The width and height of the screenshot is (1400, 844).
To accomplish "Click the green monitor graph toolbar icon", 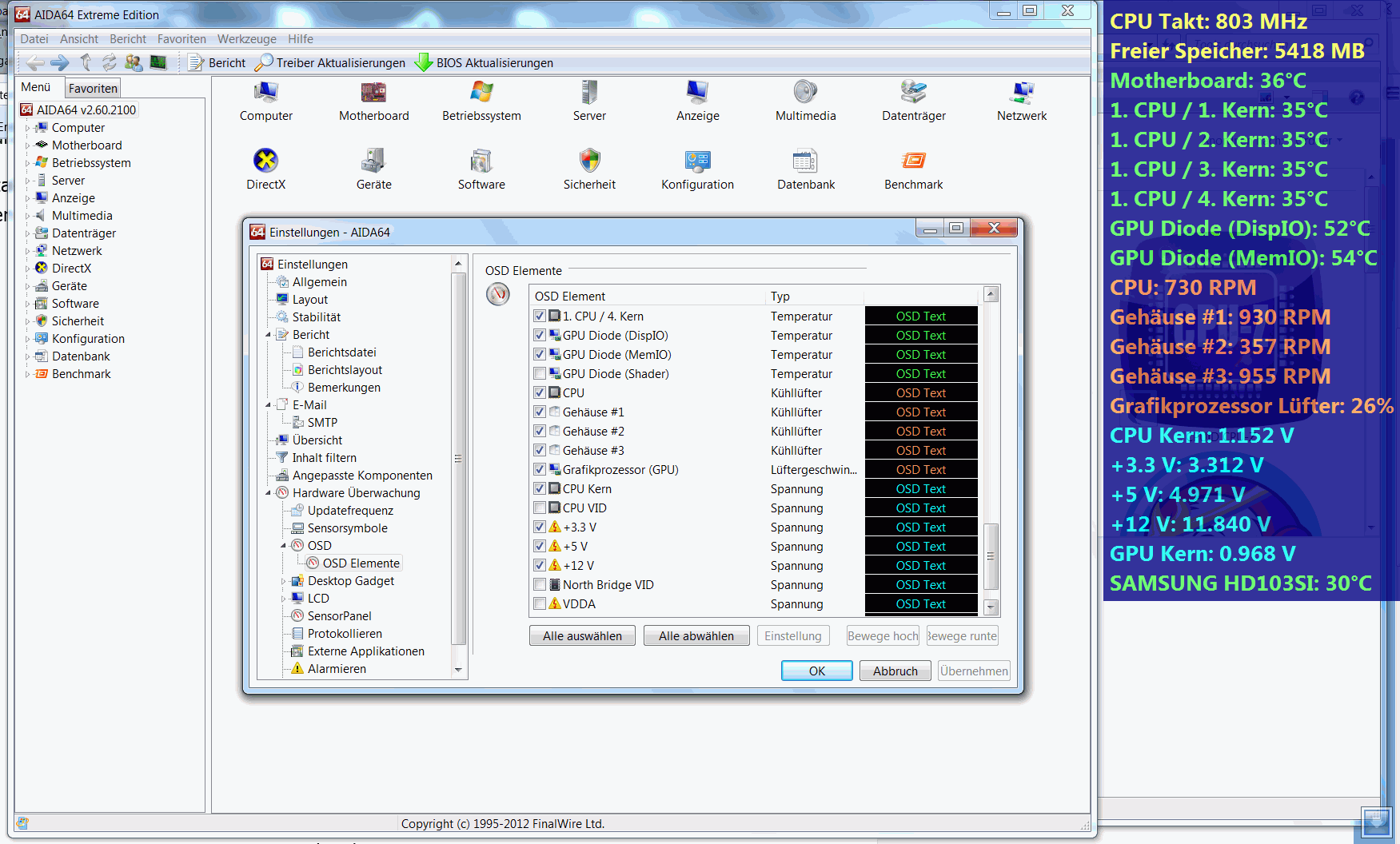I will tap(158, 62).
